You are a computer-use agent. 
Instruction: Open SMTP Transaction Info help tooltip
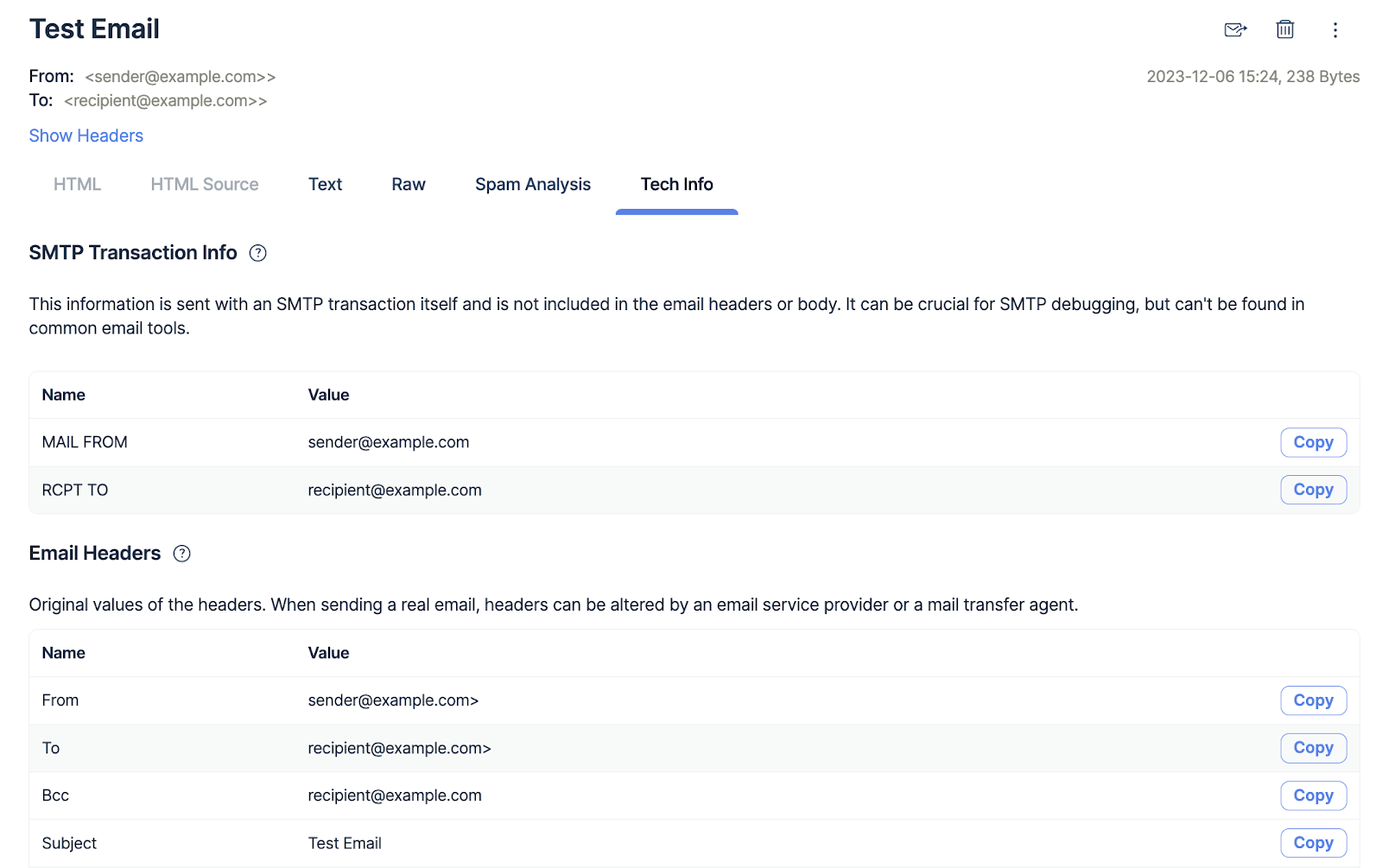[x=257, y=252]
